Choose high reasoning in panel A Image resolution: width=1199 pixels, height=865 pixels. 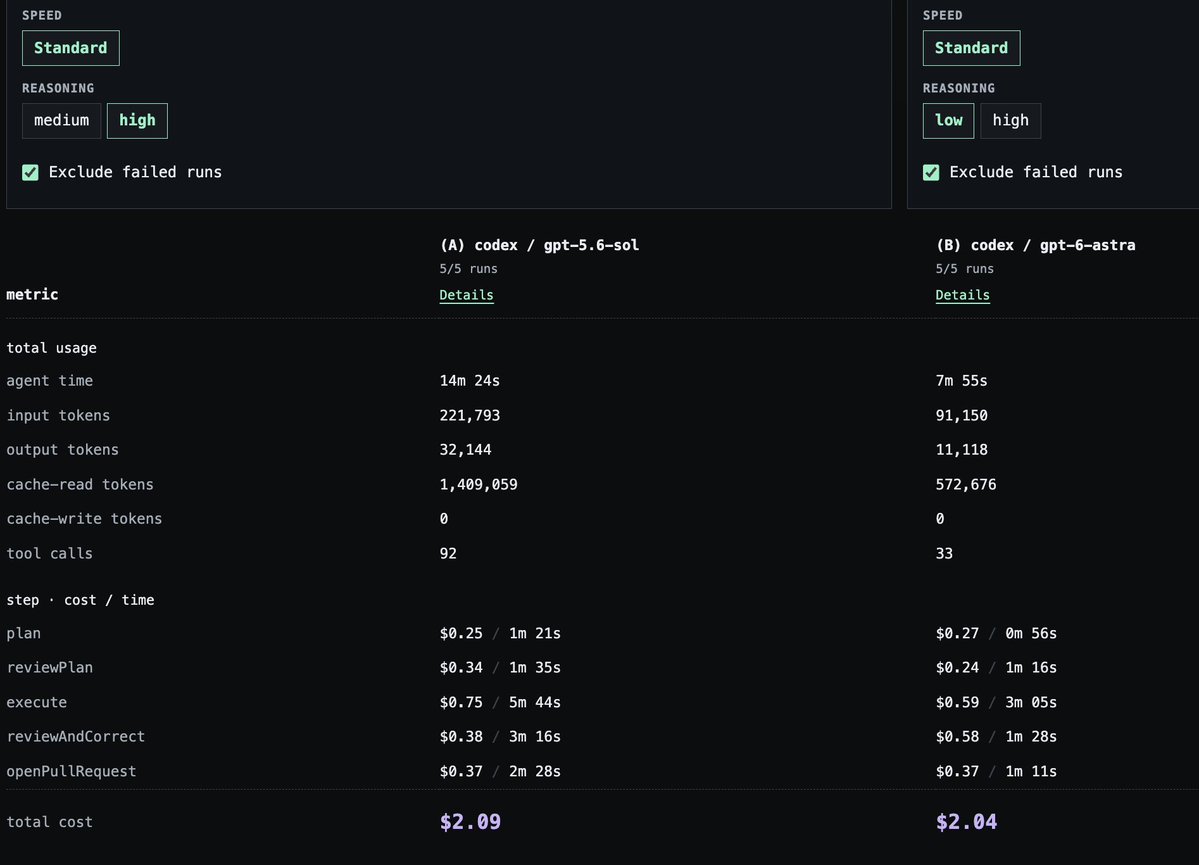tap(137, 121)
